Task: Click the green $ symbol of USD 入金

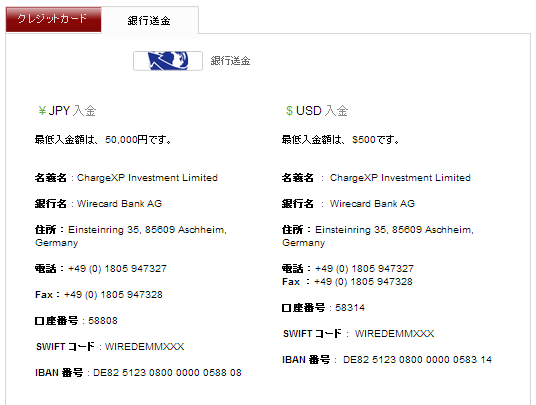Action: coord(289,111)
